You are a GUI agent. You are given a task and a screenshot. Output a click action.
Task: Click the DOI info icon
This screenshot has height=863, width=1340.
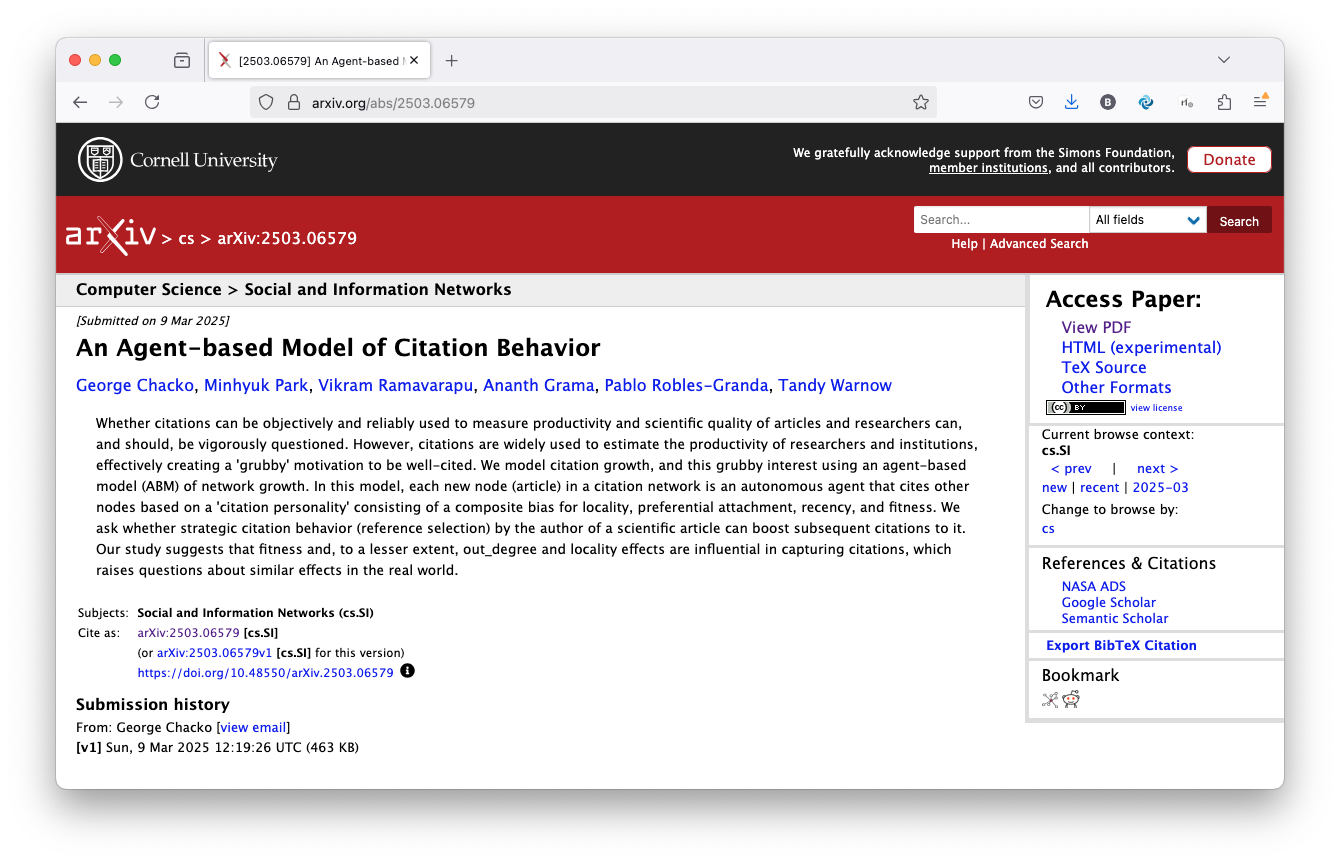[x=407, y=671]
